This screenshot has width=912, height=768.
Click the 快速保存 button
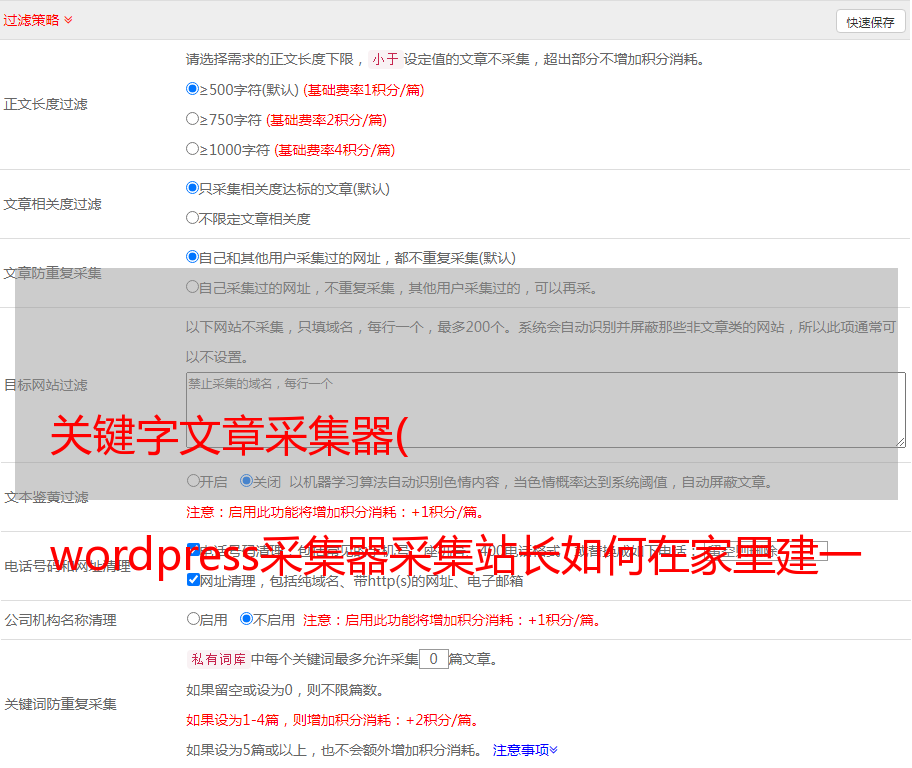click(870, 22)
